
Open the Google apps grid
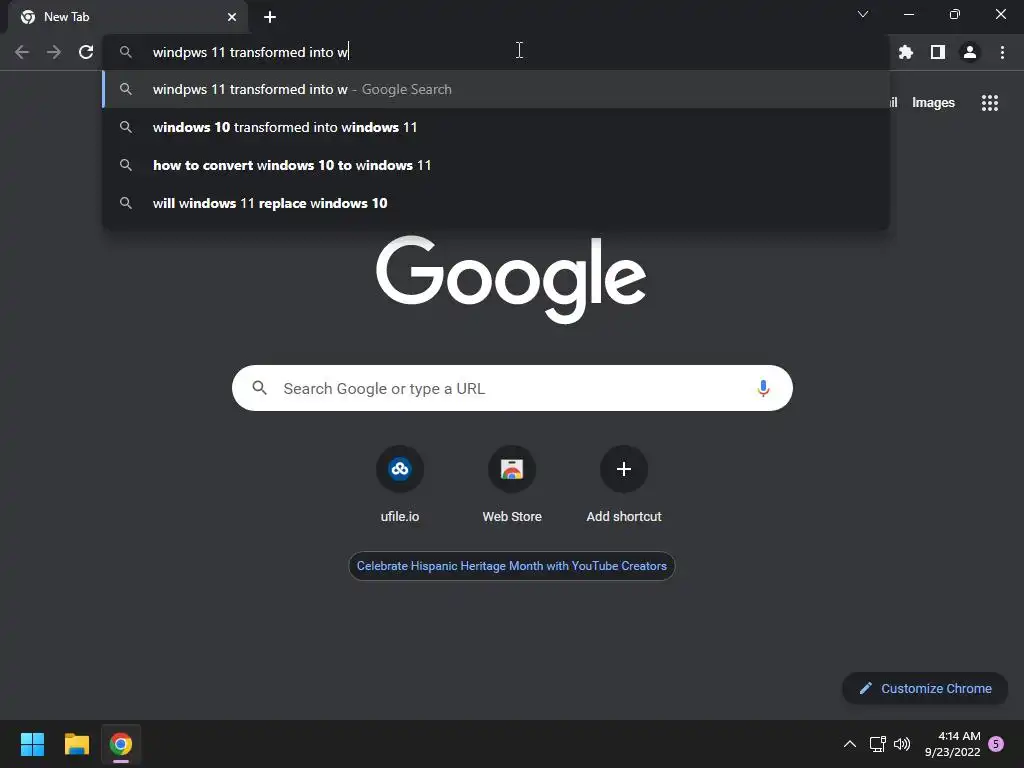(989, 103)
